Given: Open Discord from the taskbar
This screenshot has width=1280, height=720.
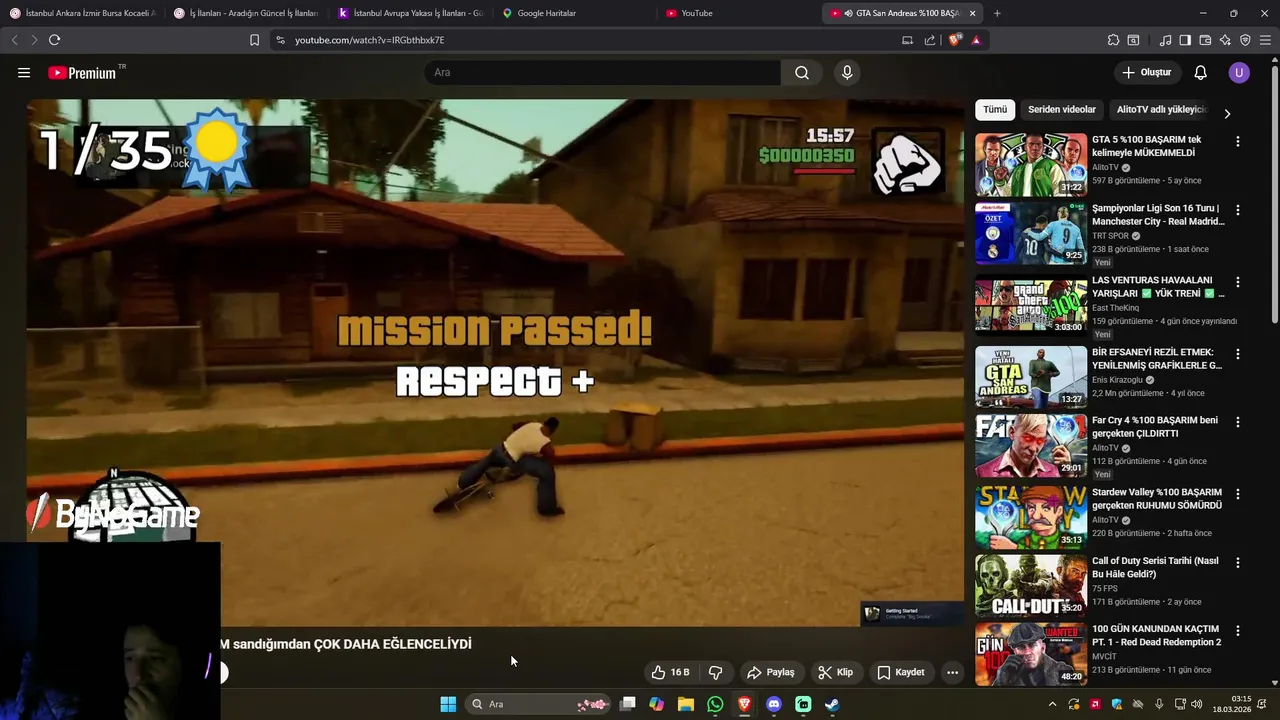Looking at the screenshot, I should point(773,704).
